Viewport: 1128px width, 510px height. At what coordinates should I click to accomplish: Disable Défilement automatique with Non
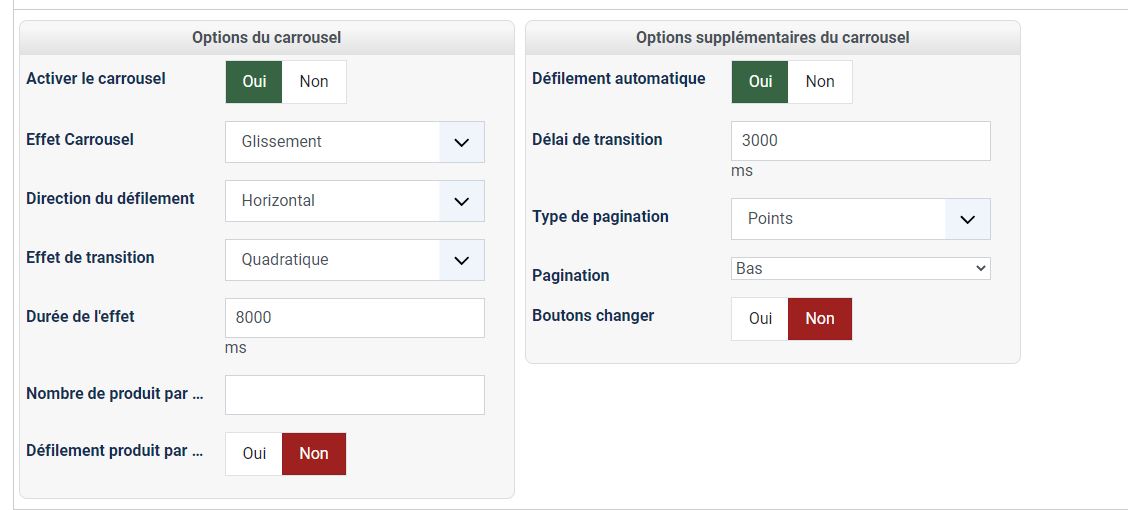[x=820, y=82]
